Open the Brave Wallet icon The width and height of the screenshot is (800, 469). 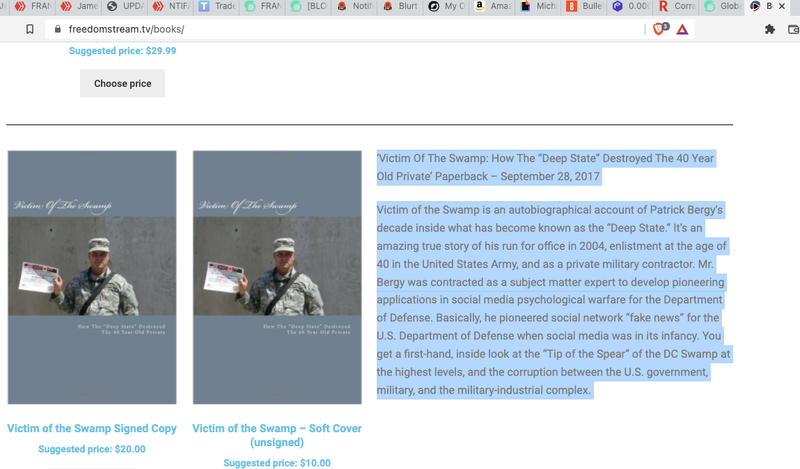tap(792, 29)
